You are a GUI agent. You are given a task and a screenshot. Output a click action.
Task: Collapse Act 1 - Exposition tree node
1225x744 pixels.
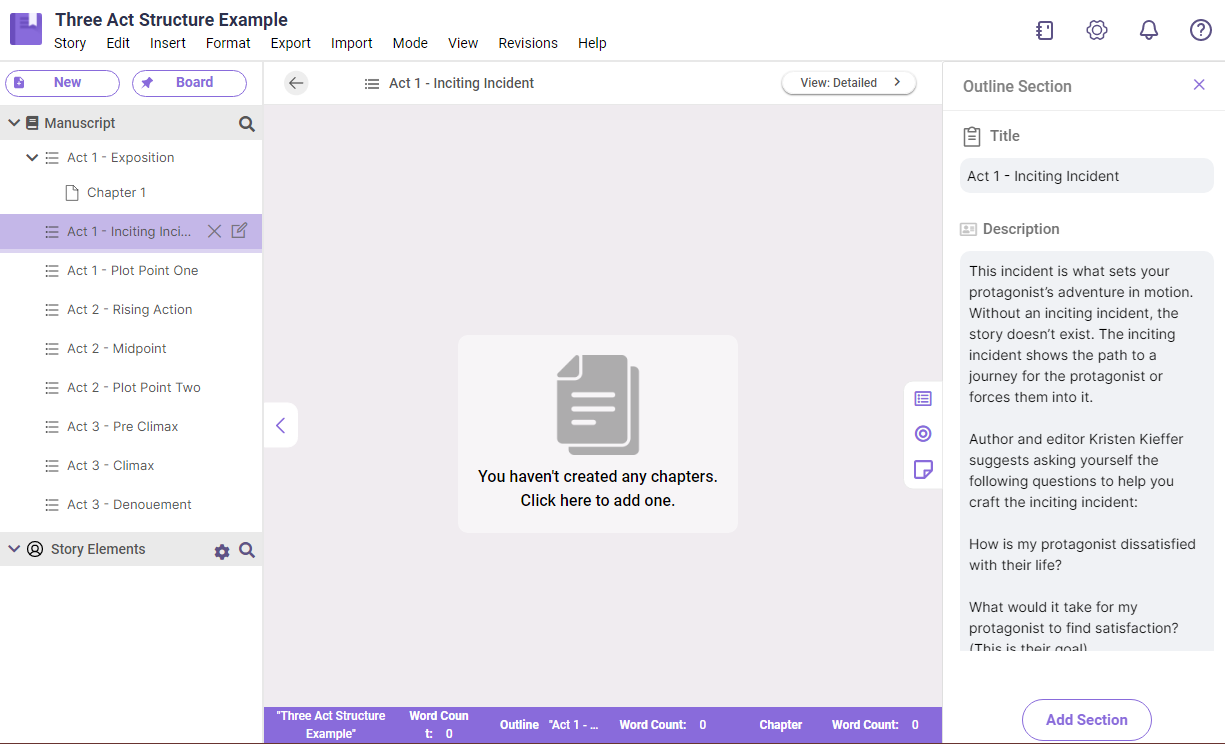pyautogui.click(x=32, y=157)
